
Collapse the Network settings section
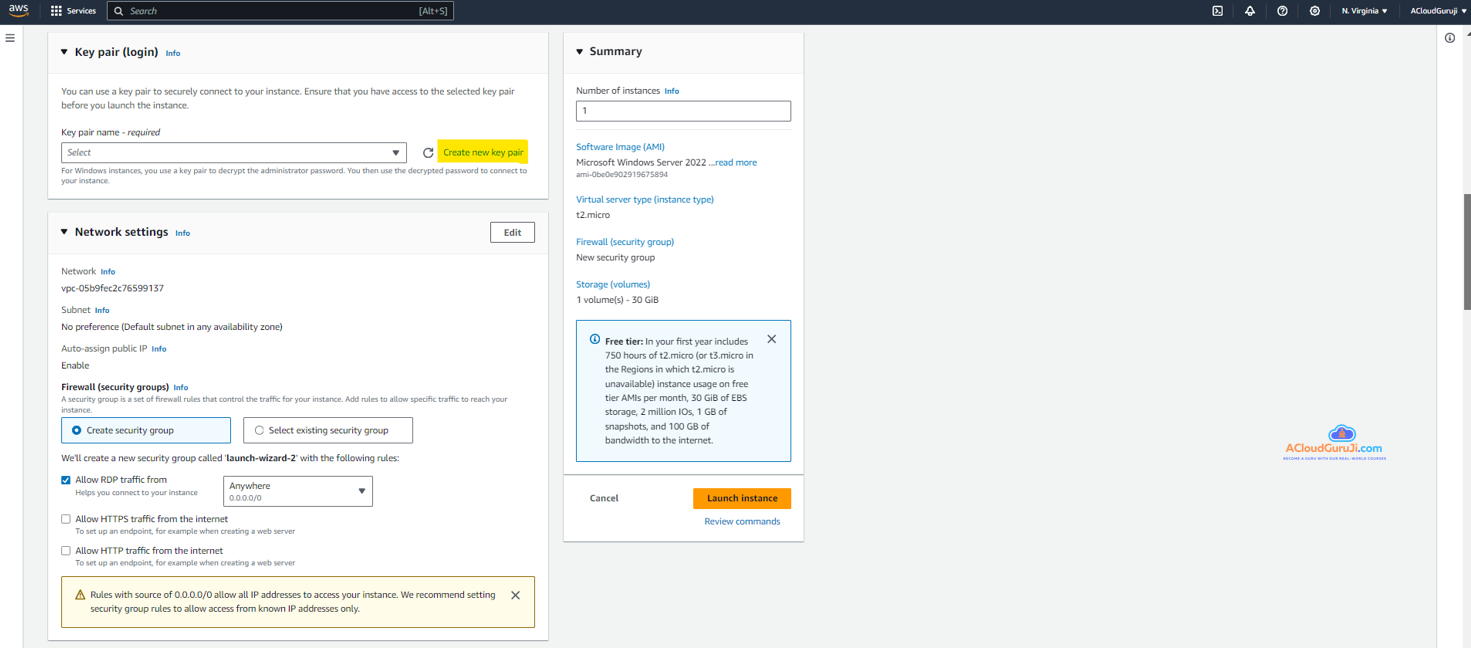[x=65, y=232]
